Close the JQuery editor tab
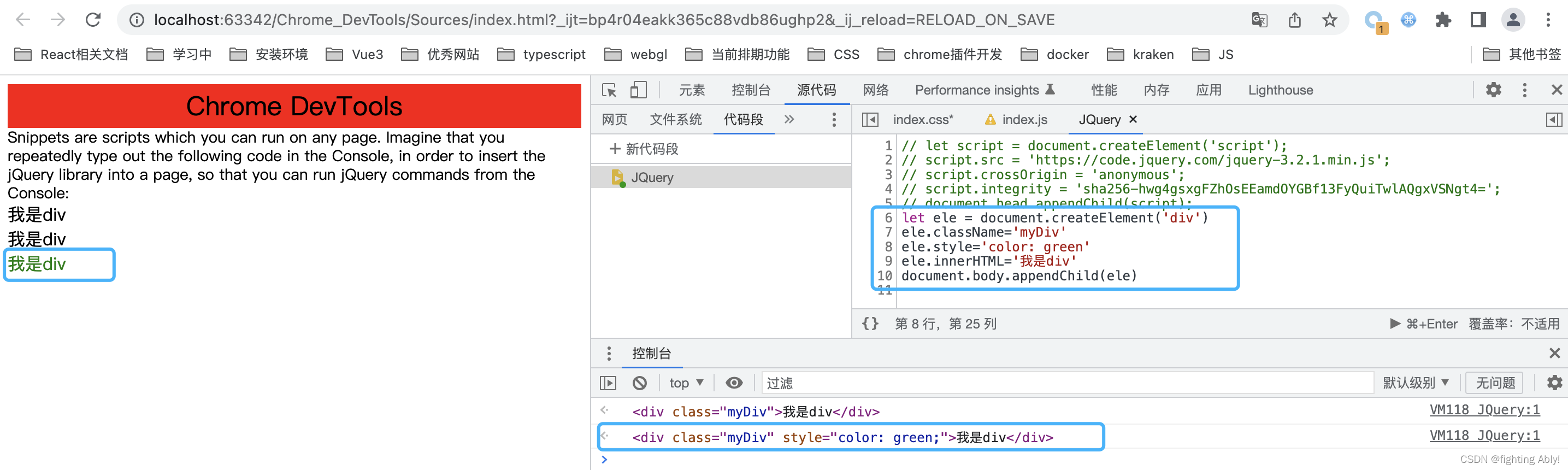1568x470 pixels. [x=1133, y=119]
